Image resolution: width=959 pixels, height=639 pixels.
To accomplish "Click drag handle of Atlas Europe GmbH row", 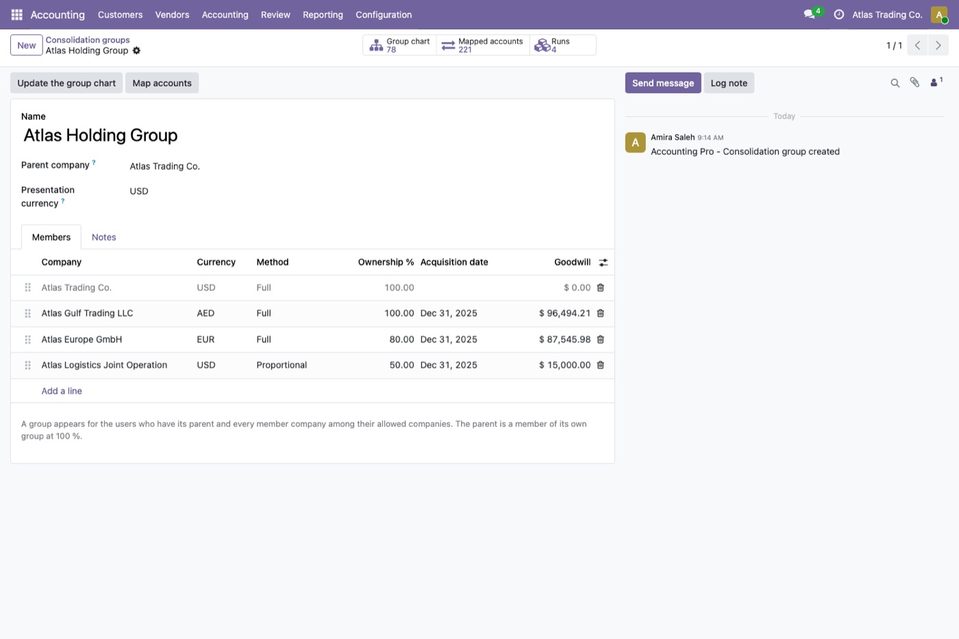I will point(28,339).
